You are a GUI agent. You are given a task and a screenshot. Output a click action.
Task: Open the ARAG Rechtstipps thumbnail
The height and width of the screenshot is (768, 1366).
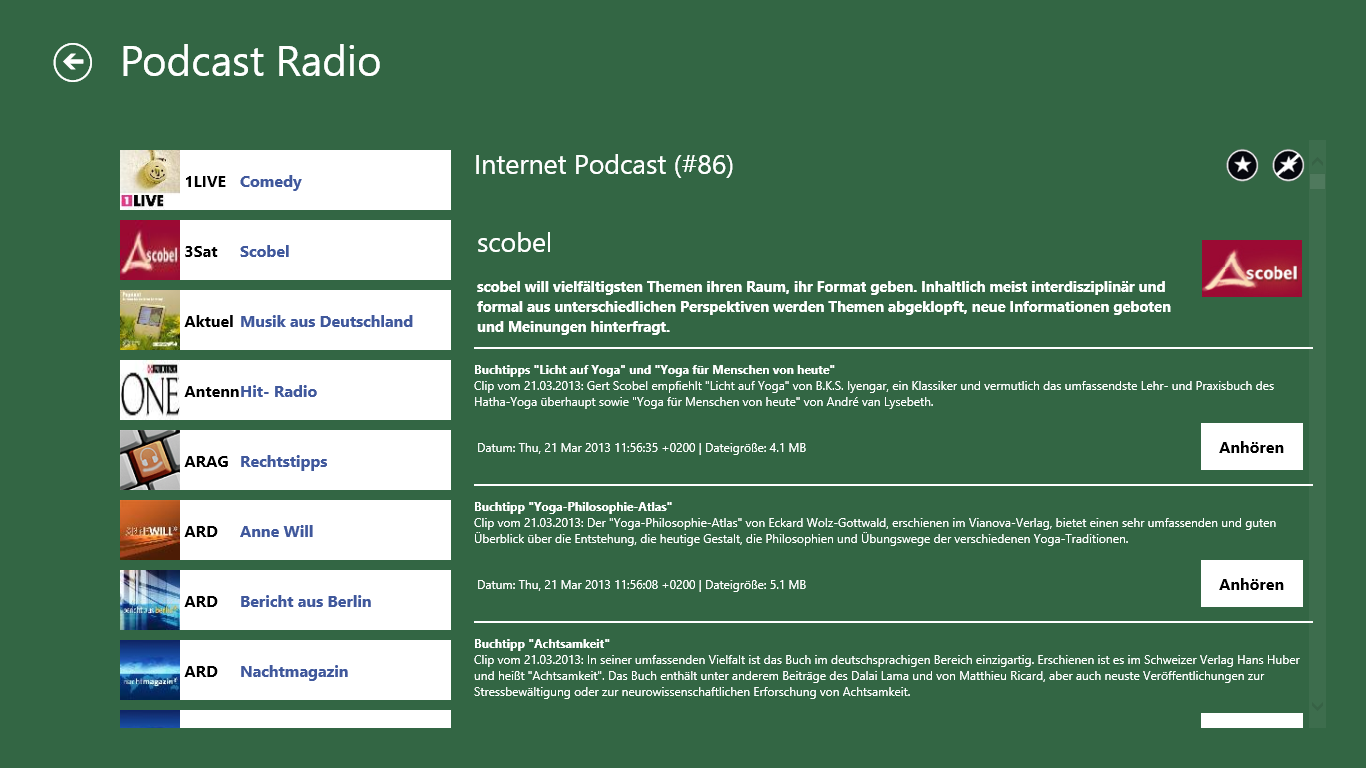(150, 460)
